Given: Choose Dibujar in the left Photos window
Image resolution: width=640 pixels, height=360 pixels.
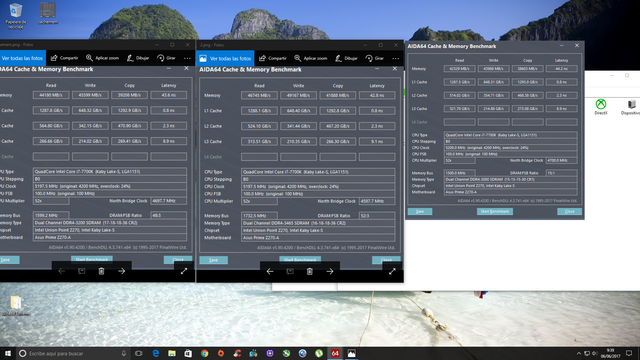Looking at the screenshot, I should (x=138, y=58).
